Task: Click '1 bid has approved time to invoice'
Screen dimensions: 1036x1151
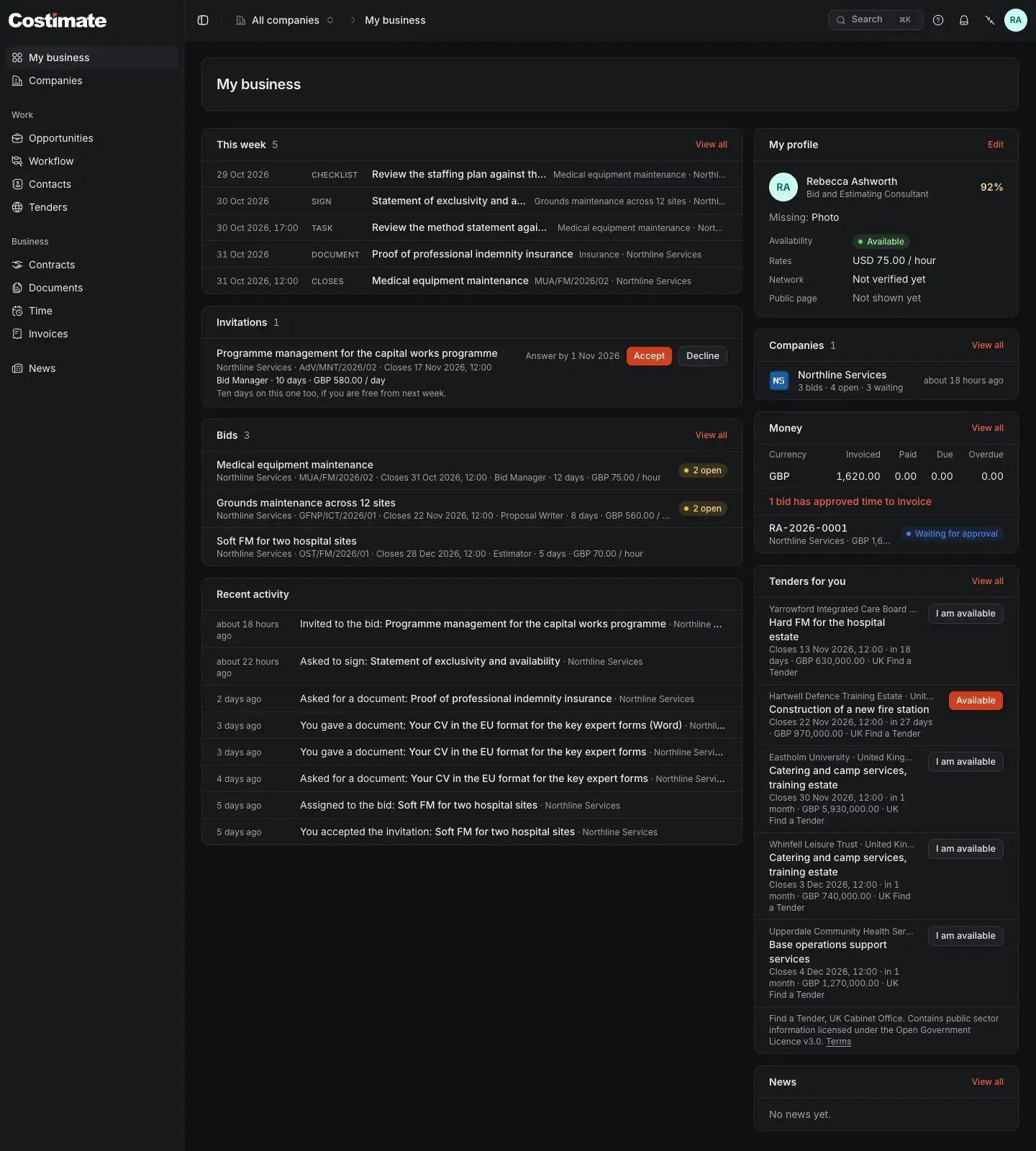Action: [850, 501]
